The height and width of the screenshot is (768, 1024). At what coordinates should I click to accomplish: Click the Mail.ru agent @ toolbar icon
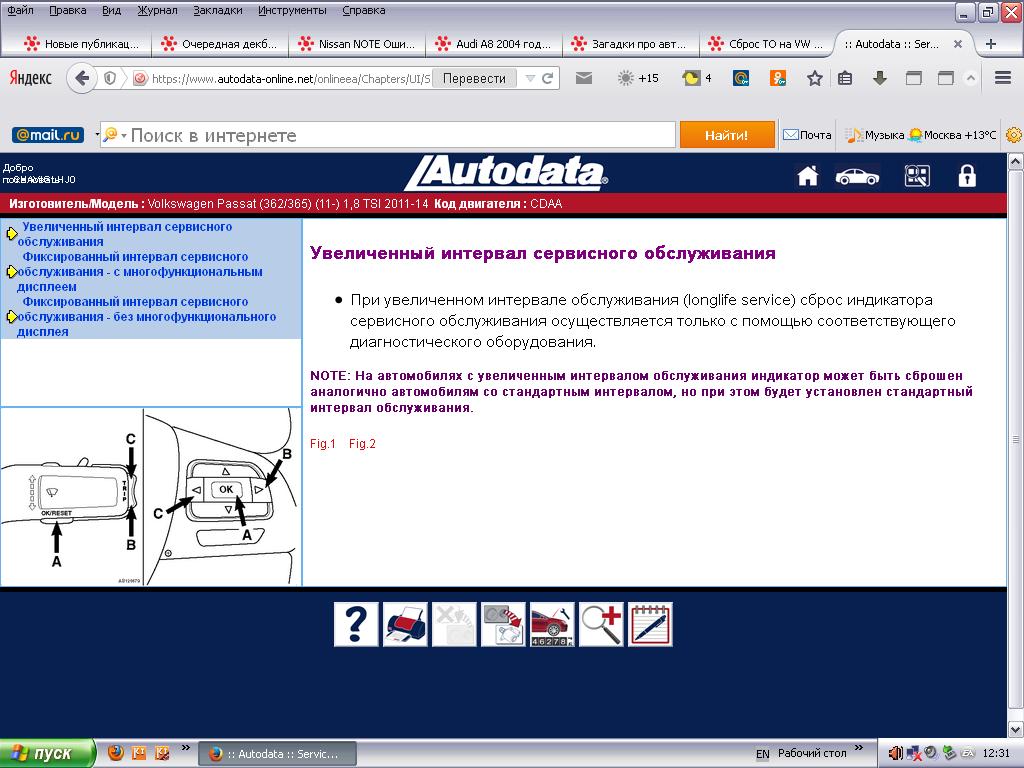[741, 78]
